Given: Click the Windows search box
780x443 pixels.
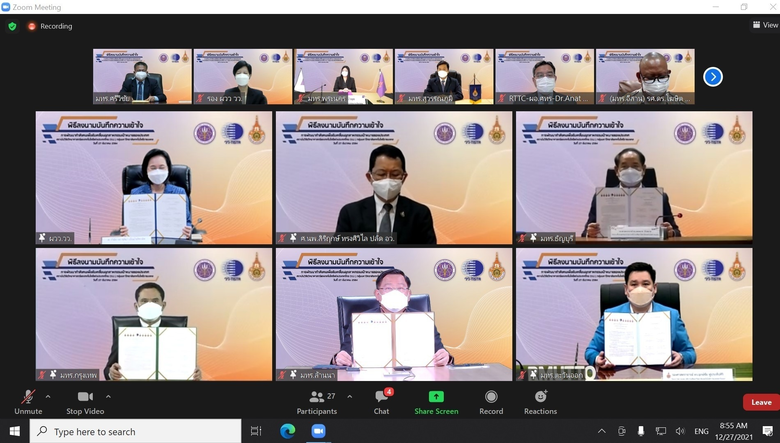Looking at the screenshot, I should 135,431.
